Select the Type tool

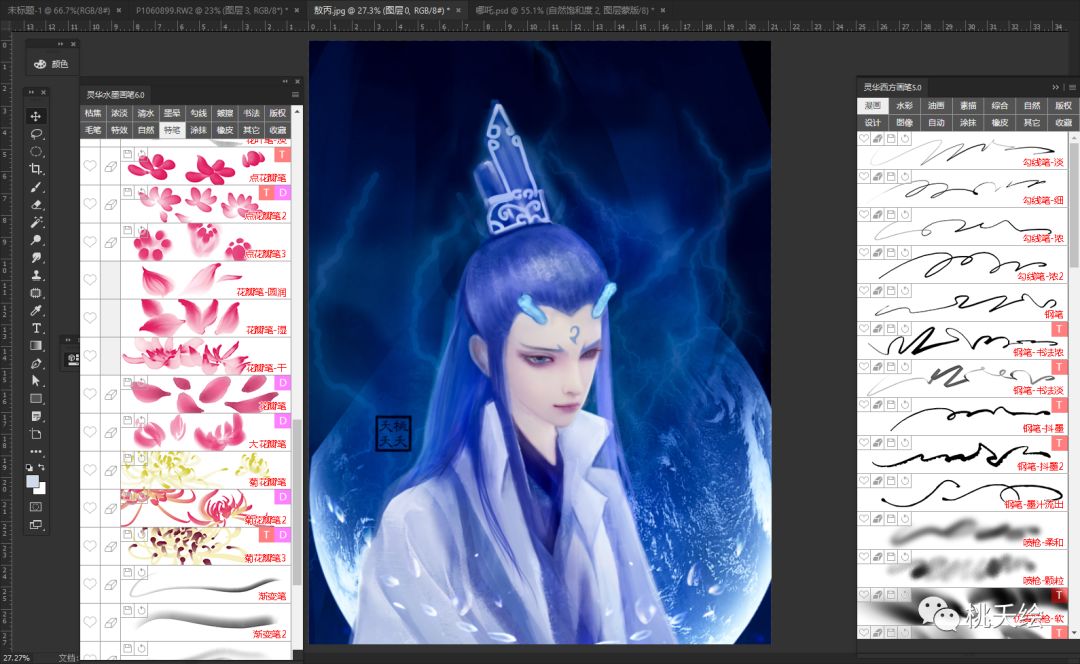[37, 328]
